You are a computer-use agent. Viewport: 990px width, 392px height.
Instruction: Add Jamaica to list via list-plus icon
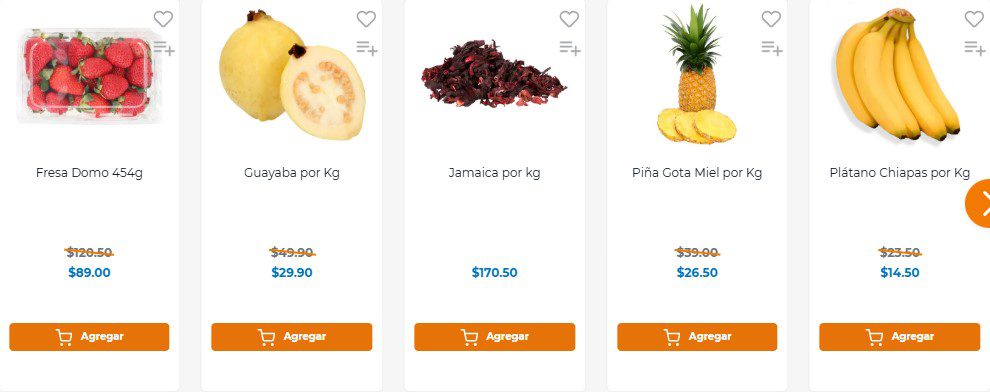(x=570, y=48)
